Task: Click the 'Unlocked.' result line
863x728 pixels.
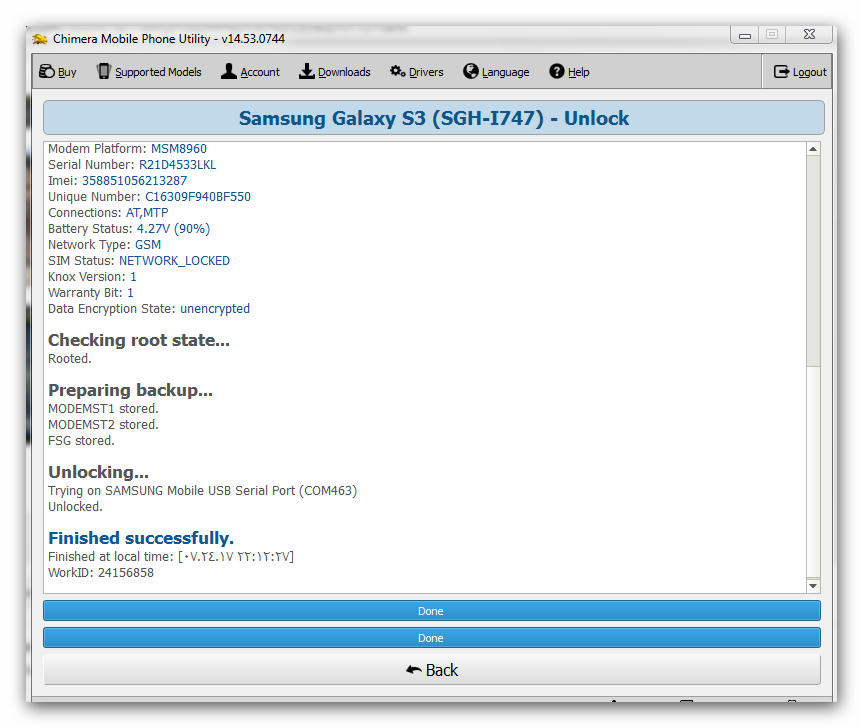Action: (75, 506)
